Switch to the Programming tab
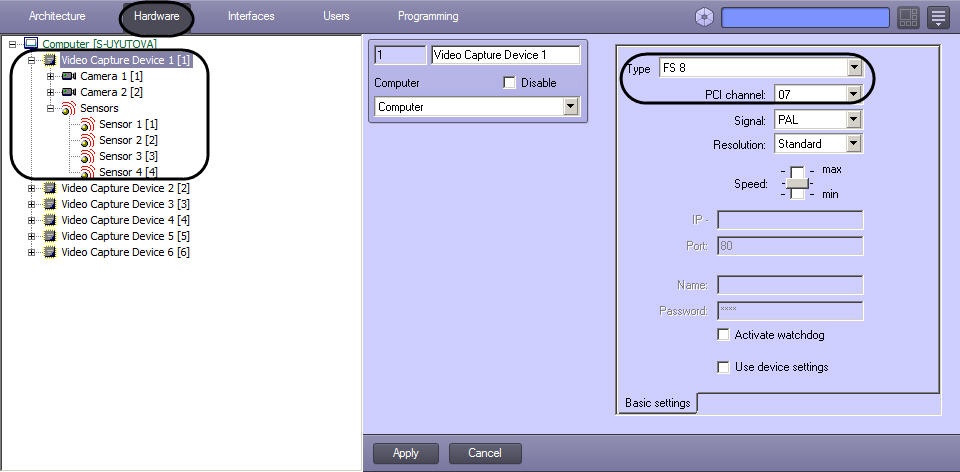The height and width of the screenshot is (472, 960). coord(428,16)
